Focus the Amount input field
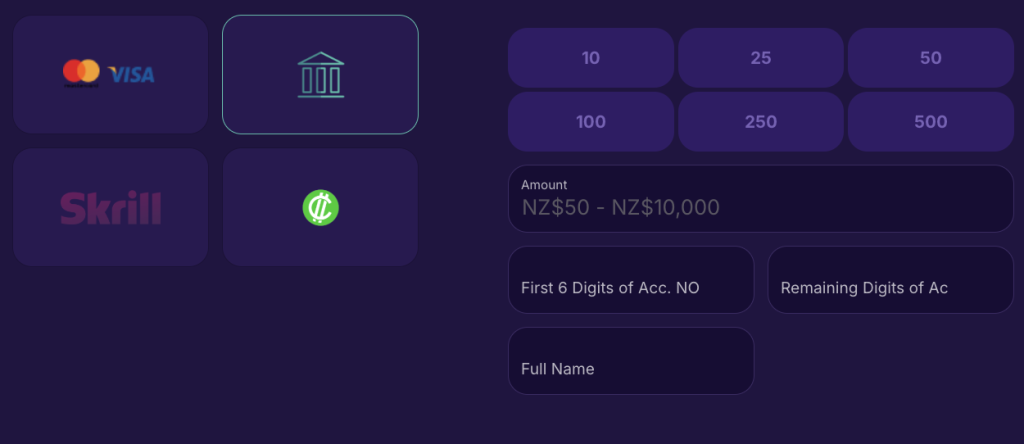Viewport: 1024px width, 444px height. click(761, 198)
